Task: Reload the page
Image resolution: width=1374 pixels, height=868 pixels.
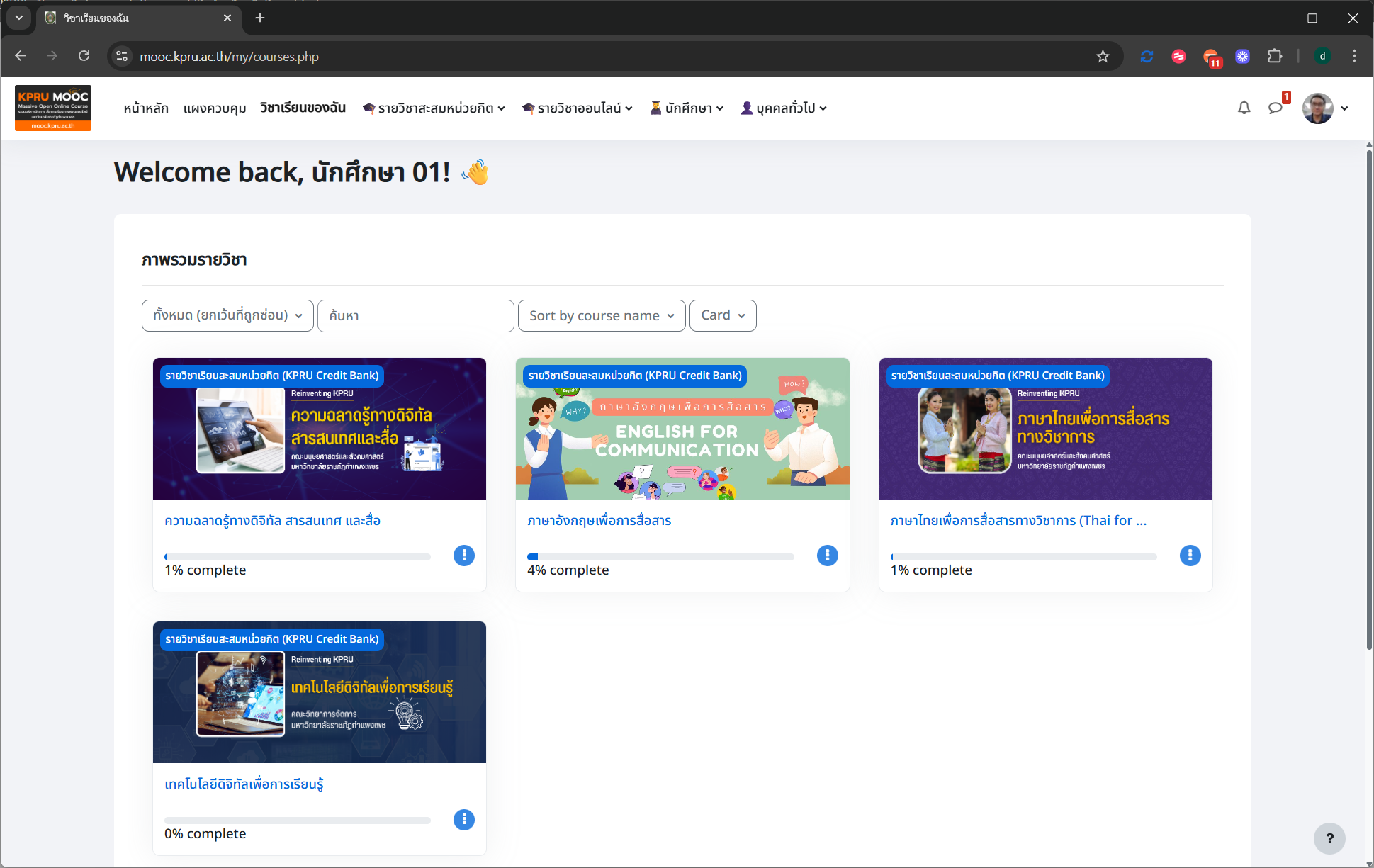Action: pos(84,57)
